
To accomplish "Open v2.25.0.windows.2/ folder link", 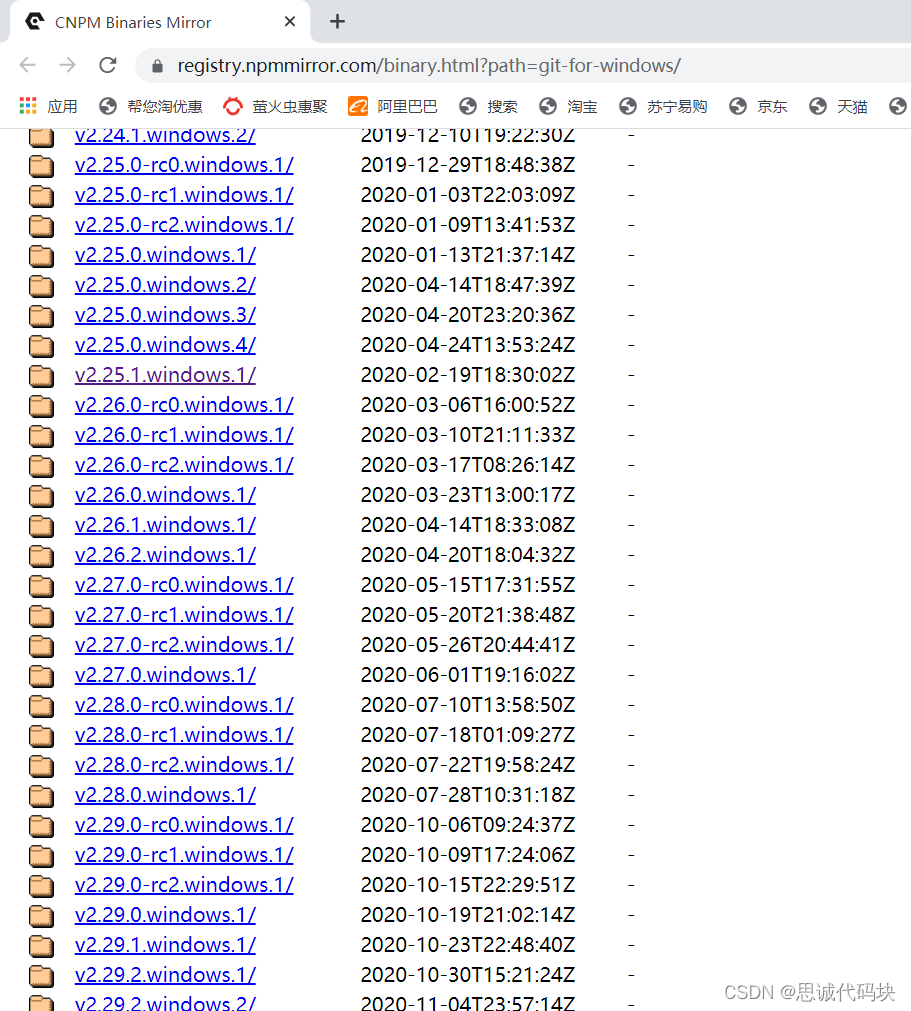I will [165, 285].
